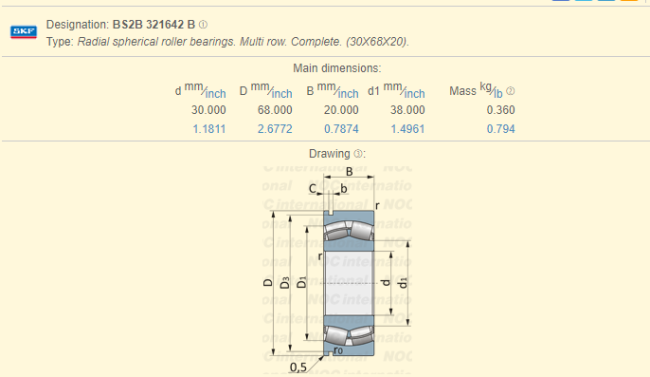The image size is (650, 377).
Task: Select the inch unit link for d1
Action: 415,94
